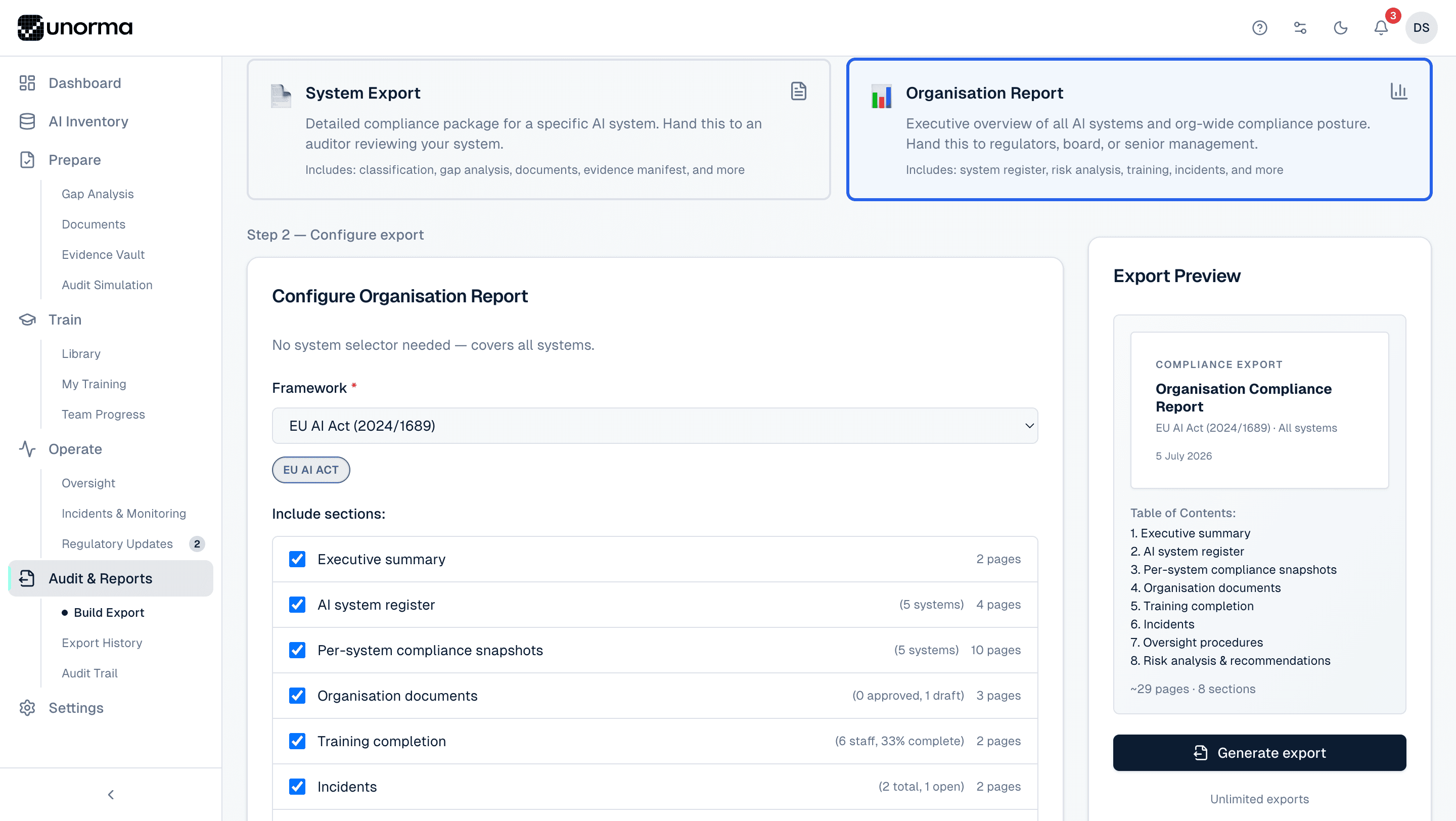
Task: Click '8. Risk analysis & recommendations' entry
Action: (1230, 661)
